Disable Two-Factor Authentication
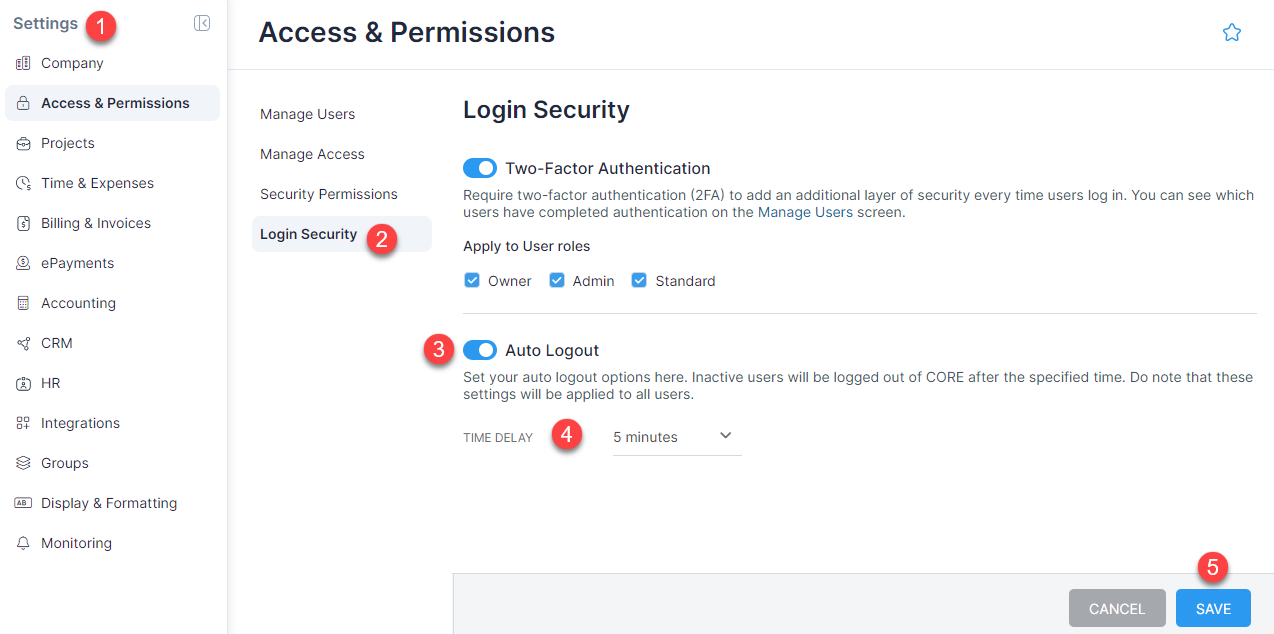Viewport: 1274px width, 634px height. coord(480,168)
